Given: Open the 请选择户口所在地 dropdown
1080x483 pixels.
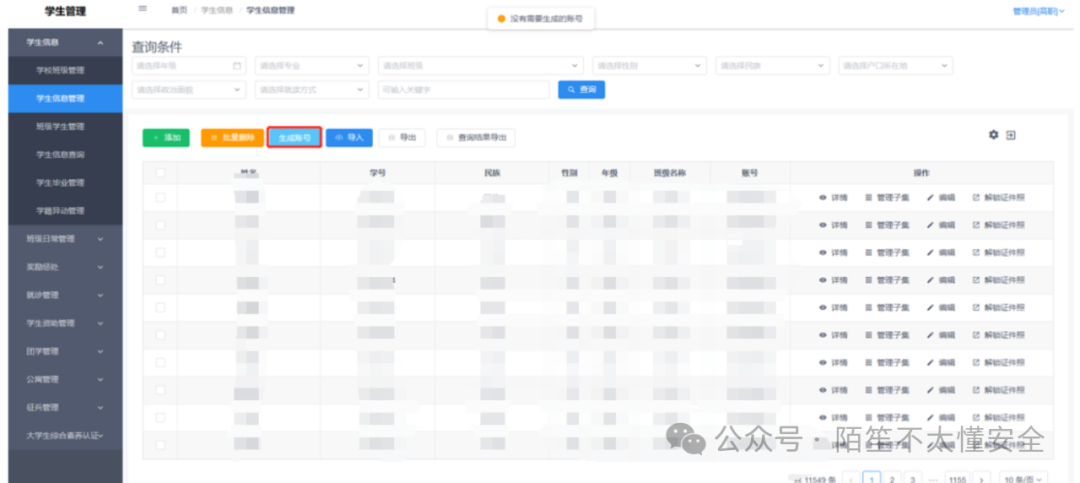Looking at the screenshot, I should pos(896,66).
